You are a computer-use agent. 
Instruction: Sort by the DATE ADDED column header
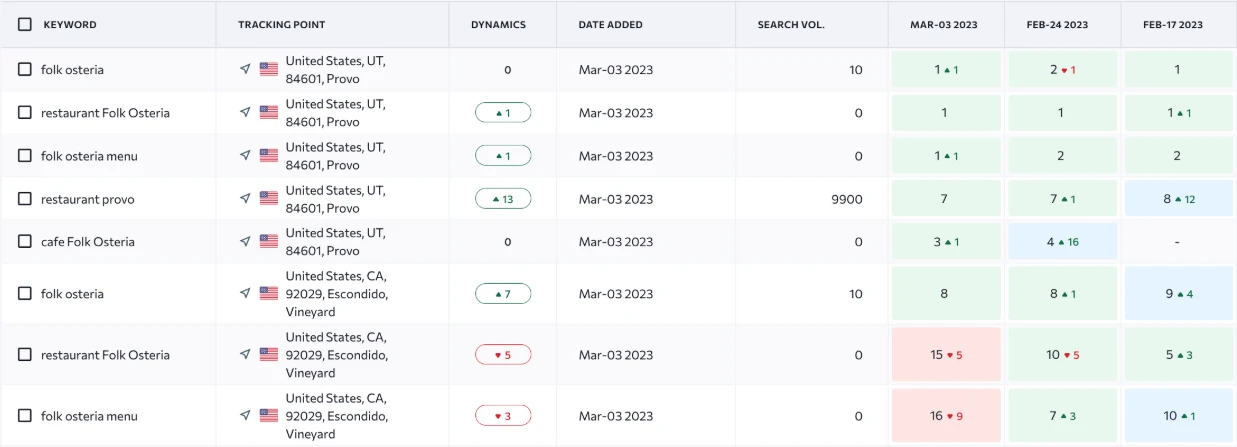pos(610,25)
